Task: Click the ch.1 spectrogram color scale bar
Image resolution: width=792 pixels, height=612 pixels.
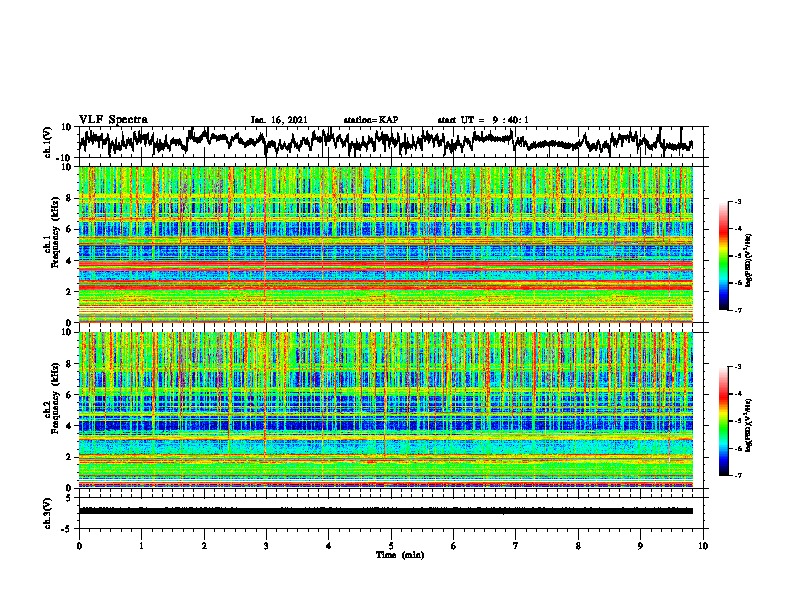Action: point(723,256)
